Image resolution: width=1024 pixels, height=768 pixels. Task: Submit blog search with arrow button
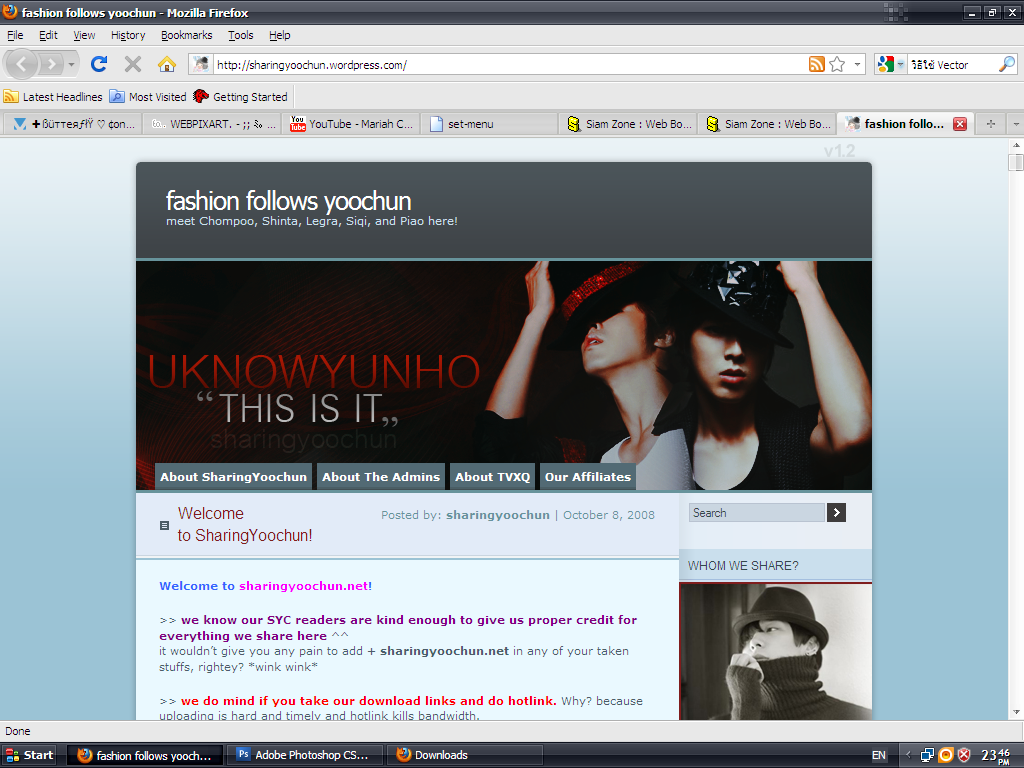click(x=837, y=513)
